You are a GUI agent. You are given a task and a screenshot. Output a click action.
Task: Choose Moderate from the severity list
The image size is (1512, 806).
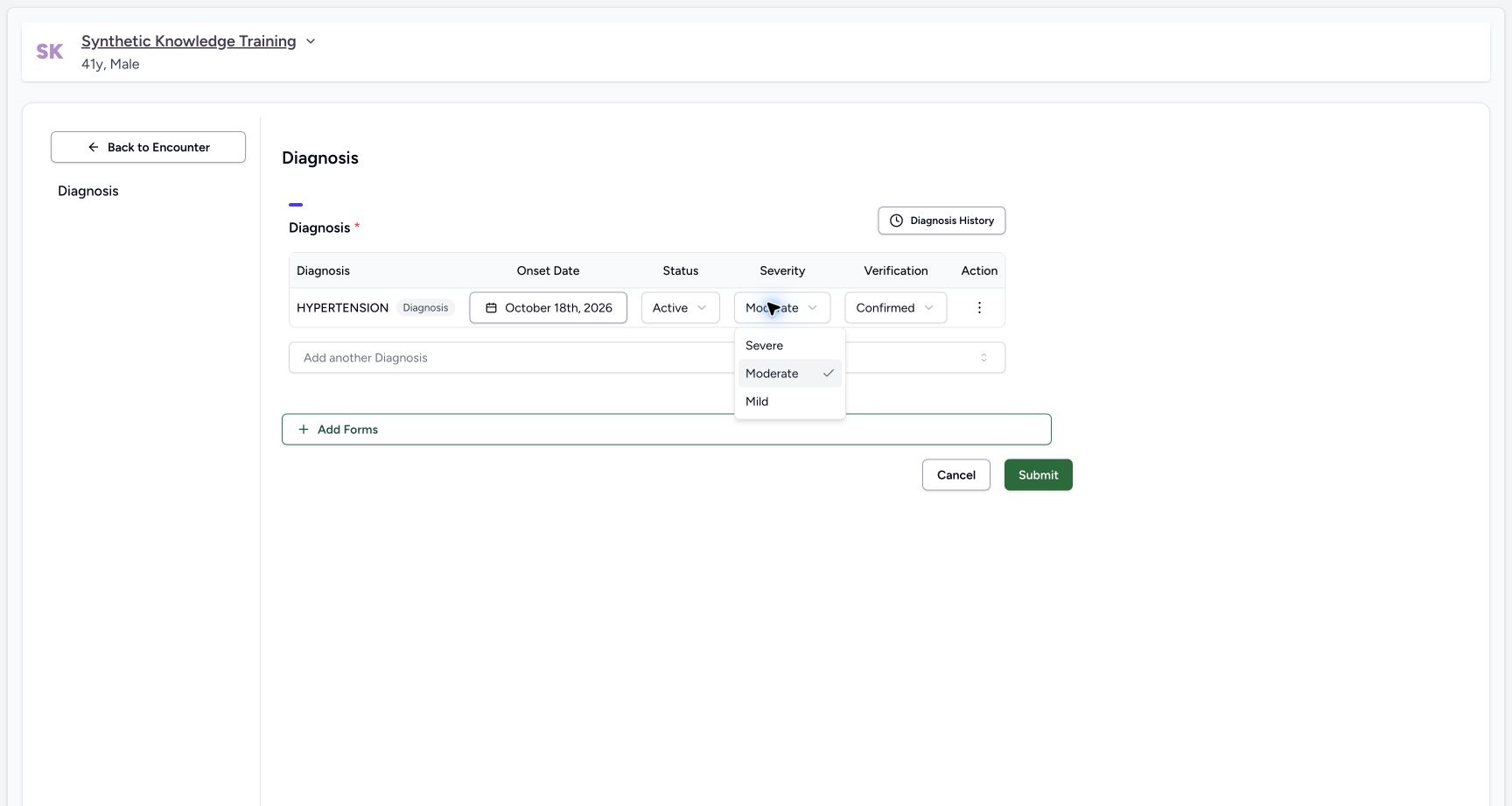click(x=789, y=374)
